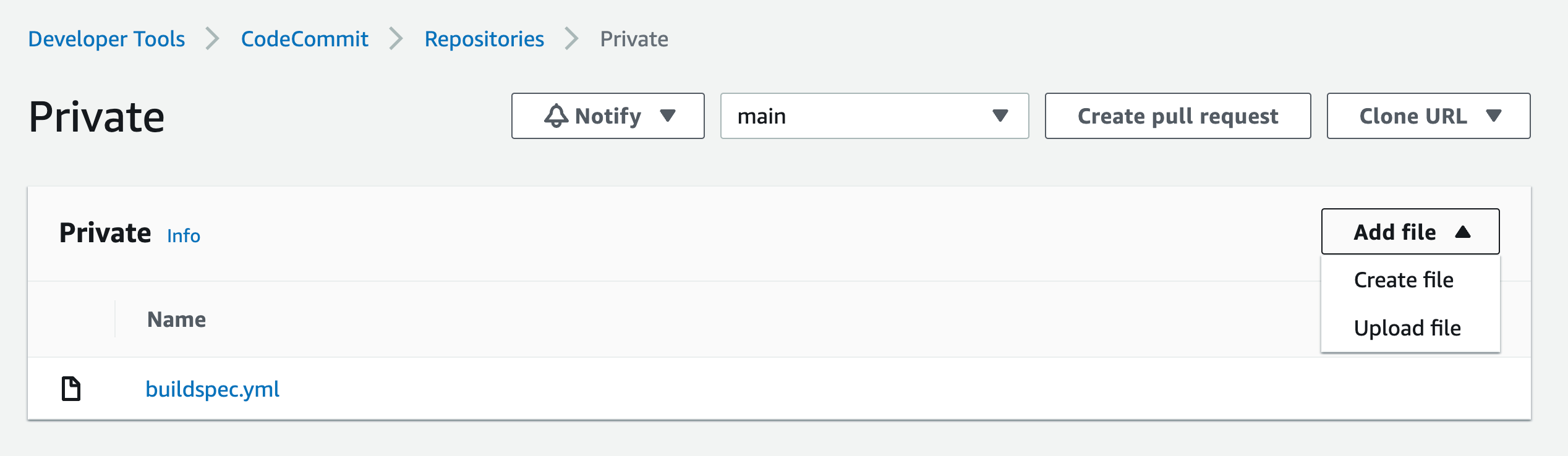Screen dimensions: 1568x456
Task: Select Upload file from the menu
Action: click(1408, 328)
